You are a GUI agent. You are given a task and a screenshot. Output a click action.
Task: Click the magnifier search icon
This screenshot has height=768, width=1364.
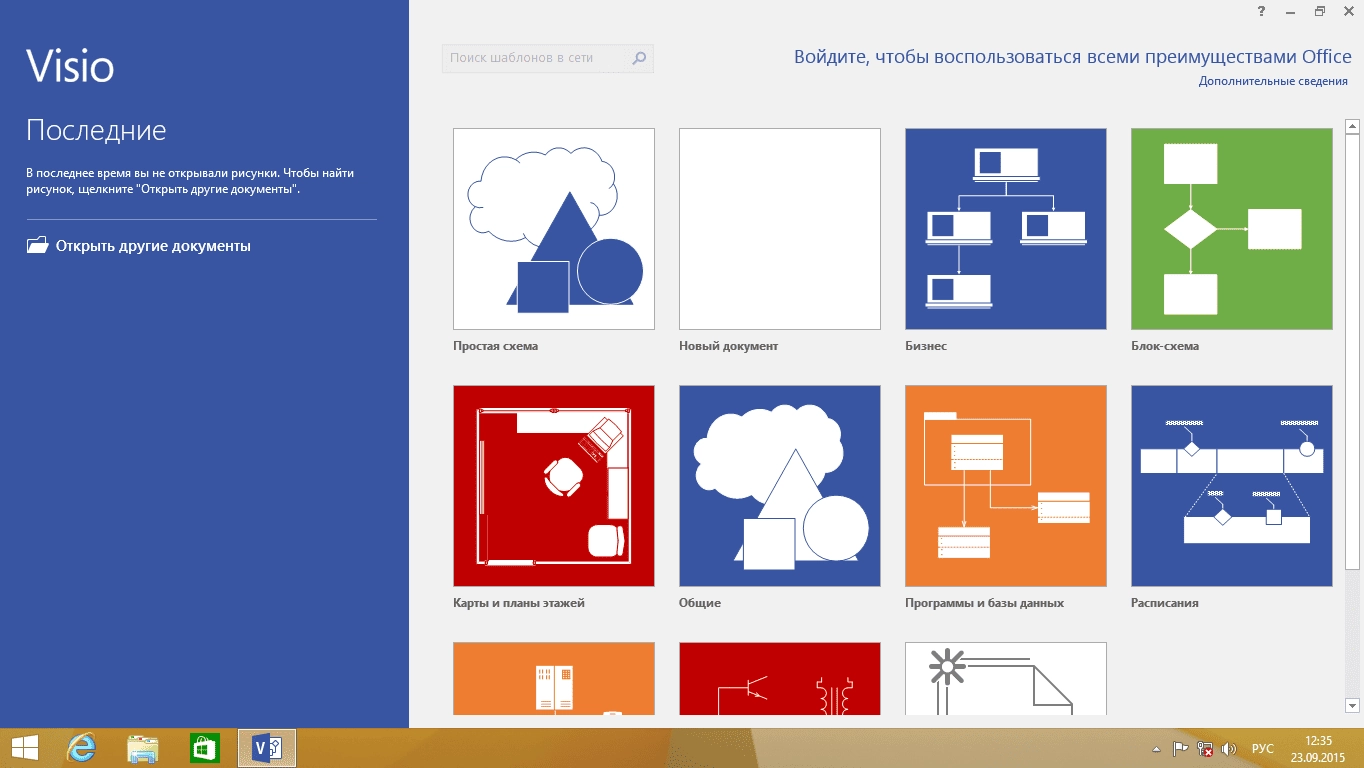640,58
